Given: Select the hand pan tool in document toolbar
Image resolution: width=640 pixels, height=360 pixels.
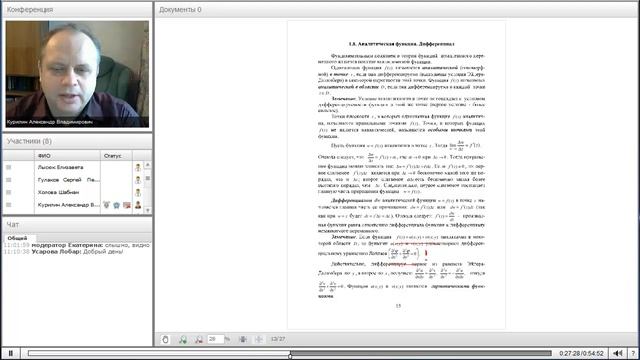Looking at the screenshot, I should click(165, 339).
